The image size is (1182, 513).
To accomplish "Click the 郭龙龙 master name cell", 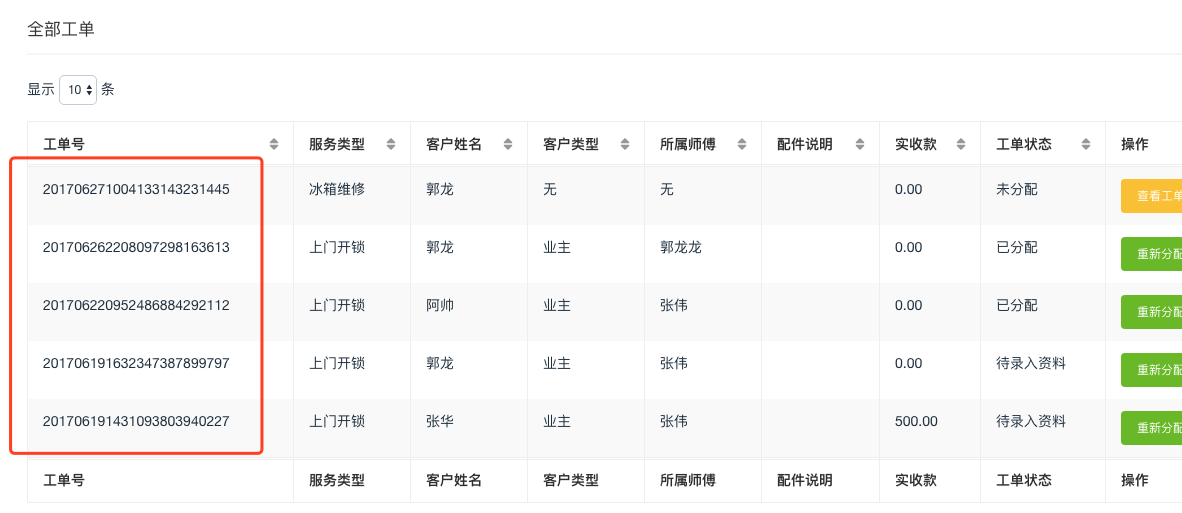I will pyautogui.click(x=681, y=247).
